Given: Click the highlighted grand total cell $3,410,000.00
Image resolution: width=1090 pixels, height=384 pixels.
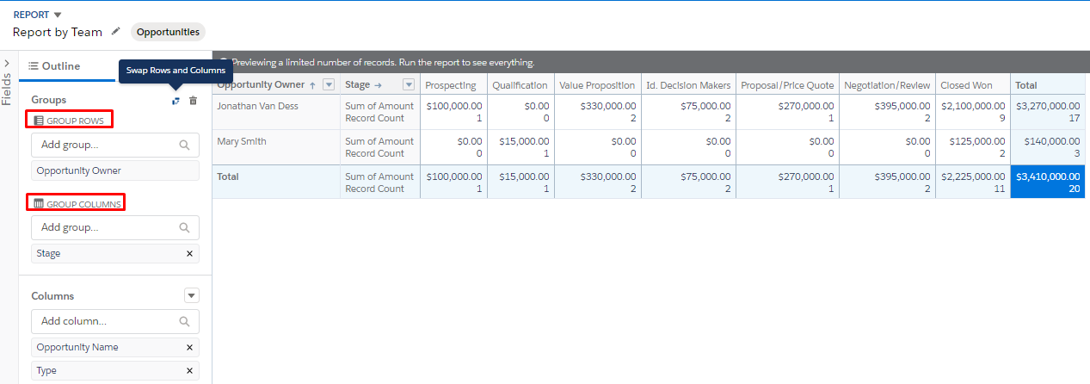Looking at the screenshot, I should point(1049,182).
